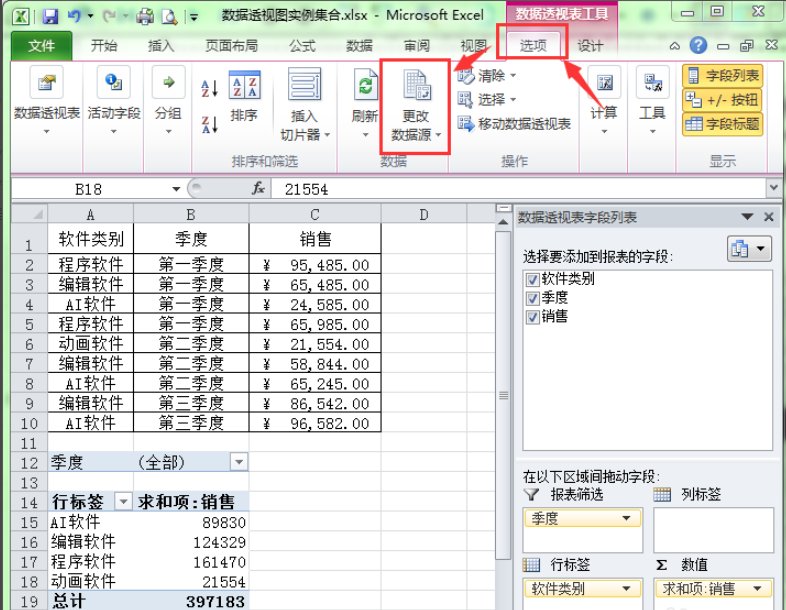This screenshot has height=610, width=786.
Task: Click the 清除 clear button
Action: pos(486,76)
